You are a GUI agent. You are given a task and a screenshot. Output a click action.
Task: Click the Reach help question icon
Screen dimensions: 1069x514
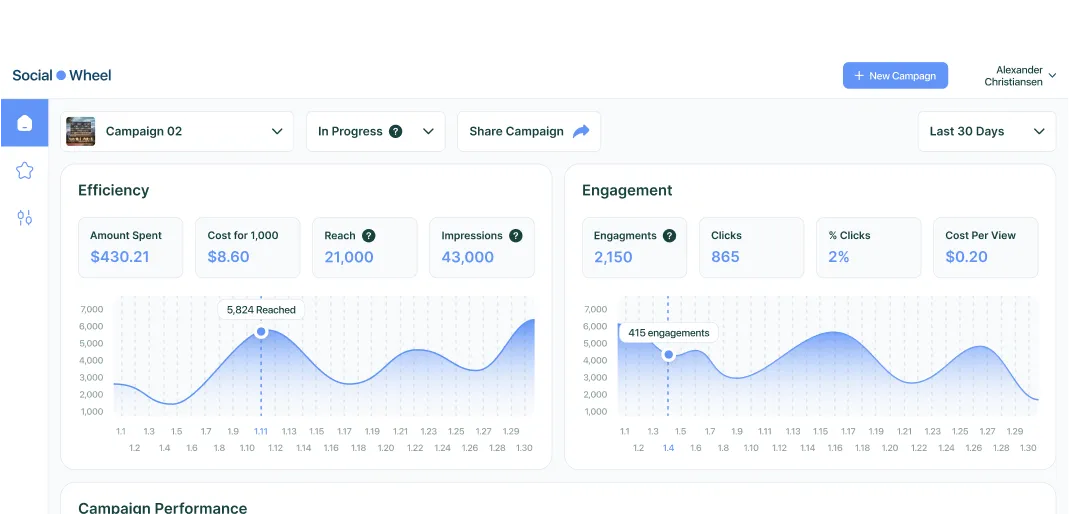click(369, 236)
